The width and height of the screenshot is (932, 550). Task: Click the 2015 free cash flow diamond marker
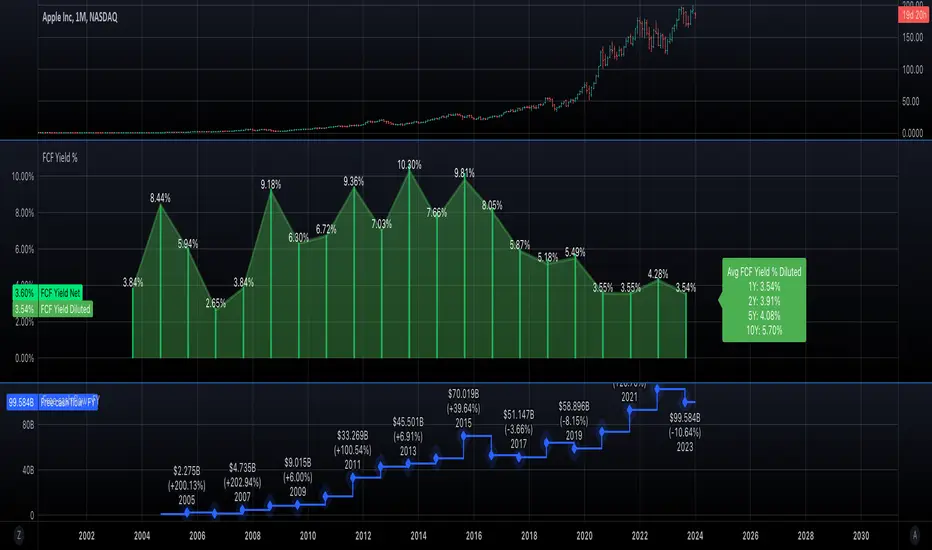click(x=465, y=435)
